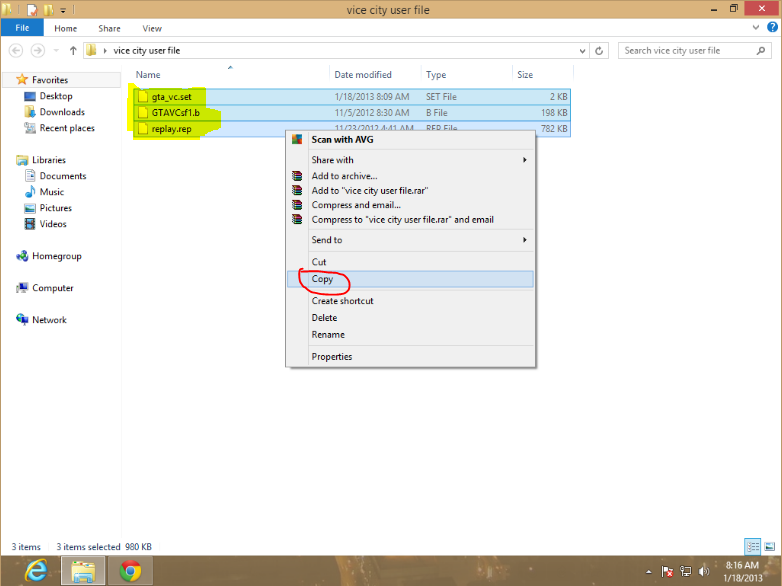Switch to Large icons view
The image size is (782, 586).
[770, 547]
